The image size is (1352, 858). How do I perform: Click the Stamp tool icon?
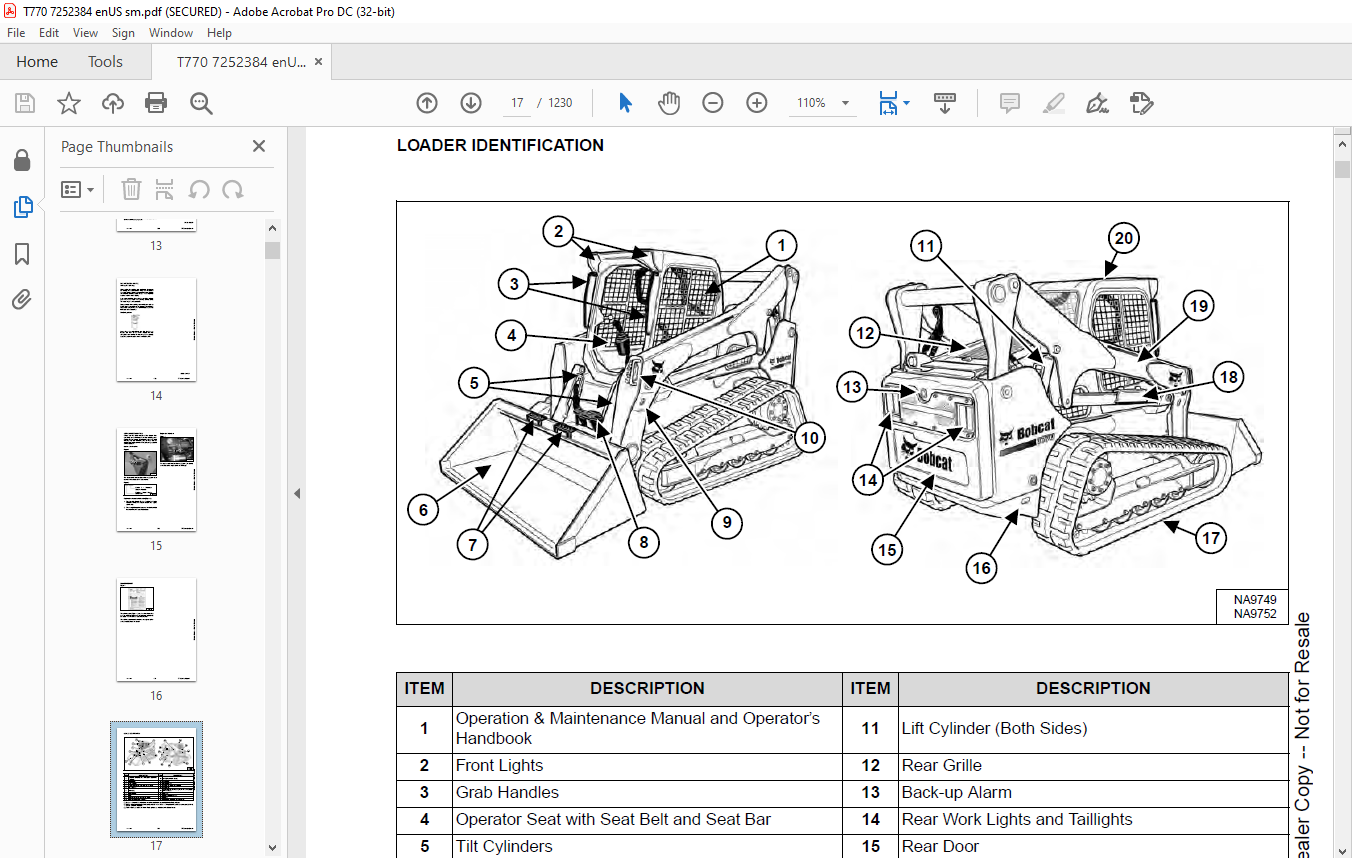click(x=1141, y=103)
